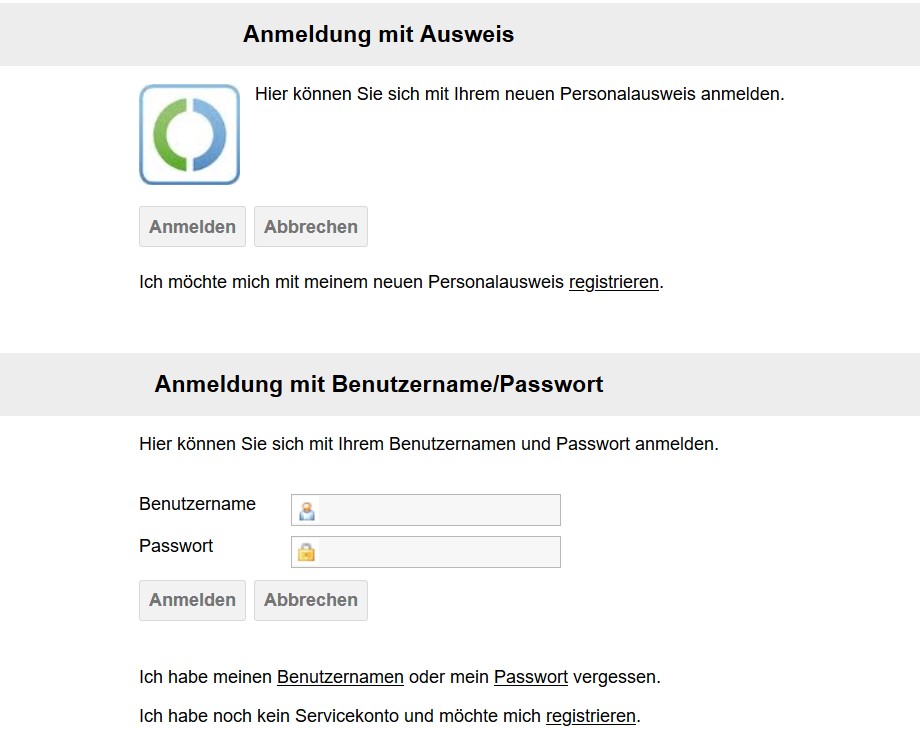
Task: Click Anmelden below the password field
Action: click(x=192, y=600)
